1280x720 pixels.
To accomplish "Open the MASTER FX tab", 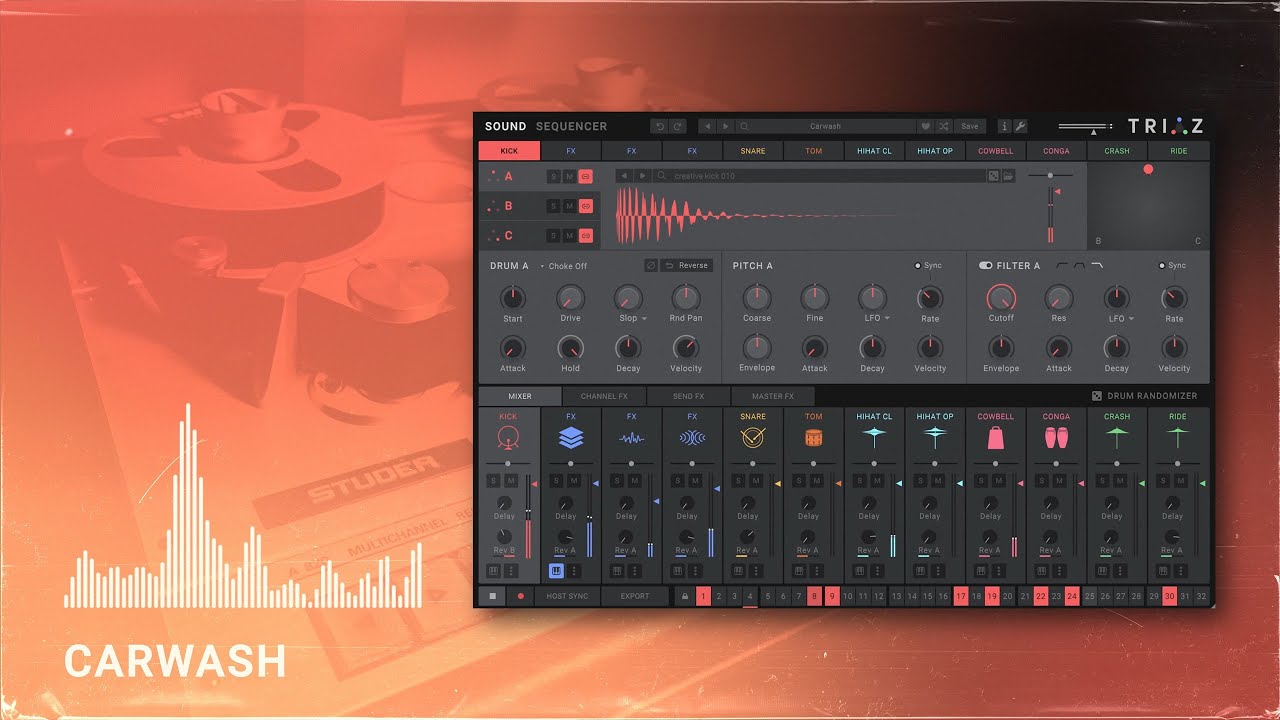I will tap(773, 396).
